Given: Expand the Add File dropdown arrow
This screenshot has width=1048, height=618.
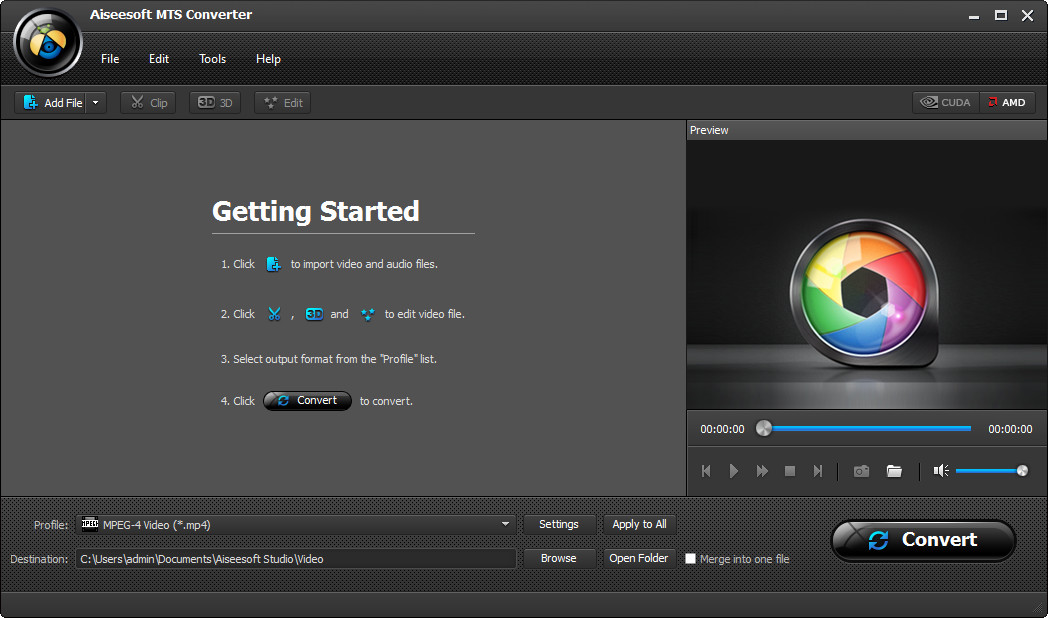Looking at the screenshot, I should click(96, 102).
